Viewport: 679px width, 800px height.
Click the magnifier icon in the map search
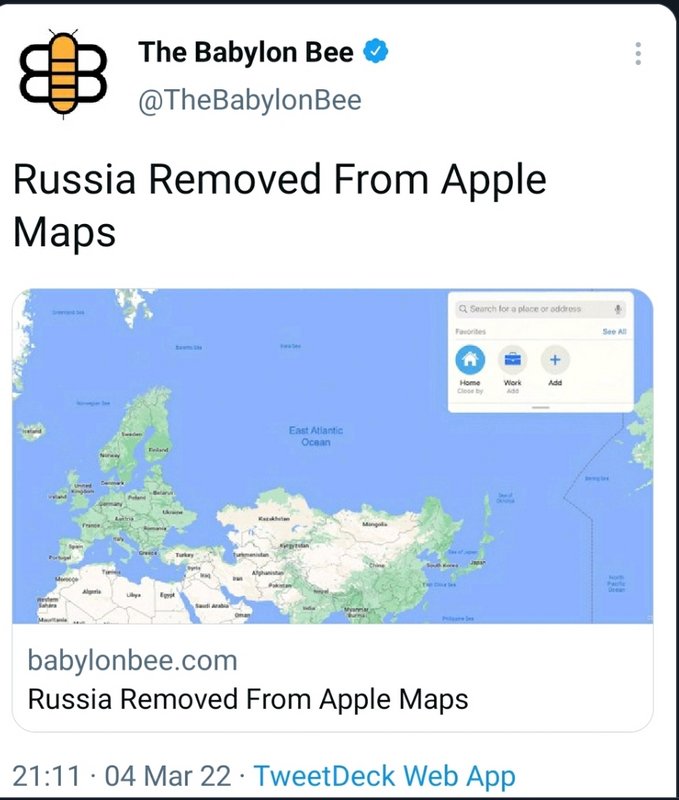(463, 309)
